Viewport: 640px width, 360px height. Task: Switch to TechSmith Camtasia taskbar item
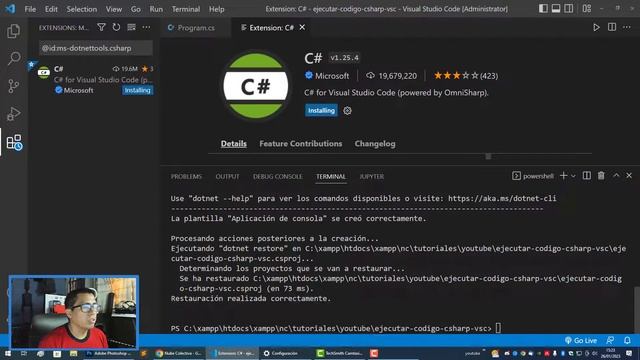[340, 353]
